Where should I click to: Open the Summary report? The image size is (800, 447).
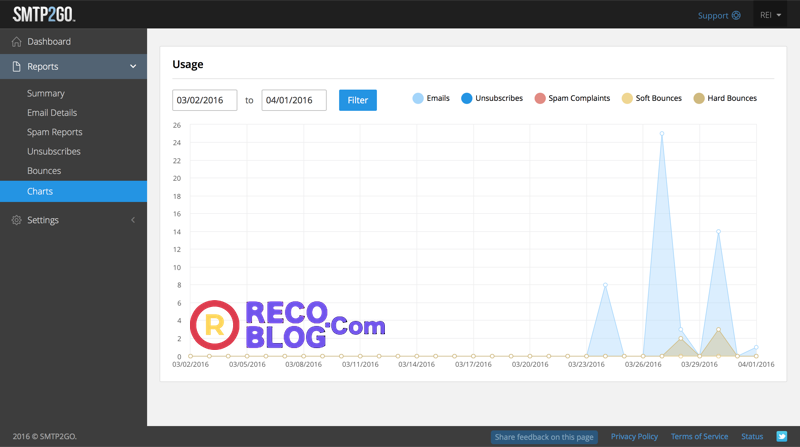46,93
